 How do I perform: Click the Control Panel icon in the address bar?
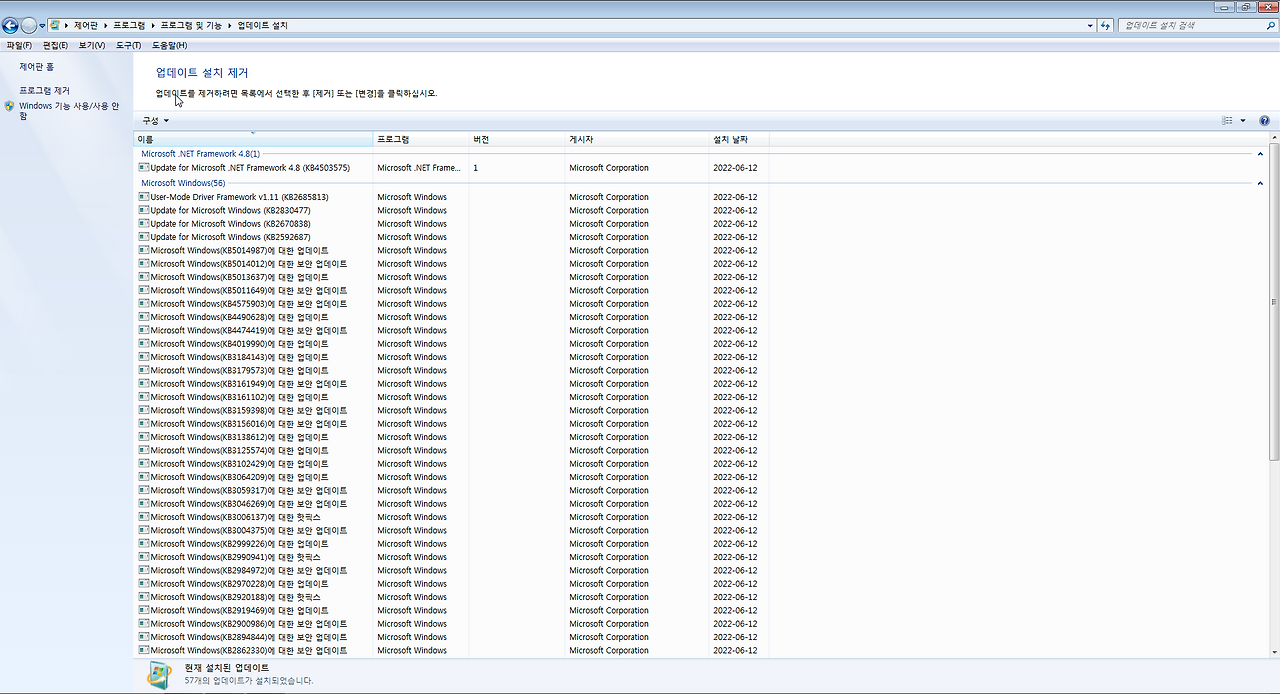[x=53, y=25]
